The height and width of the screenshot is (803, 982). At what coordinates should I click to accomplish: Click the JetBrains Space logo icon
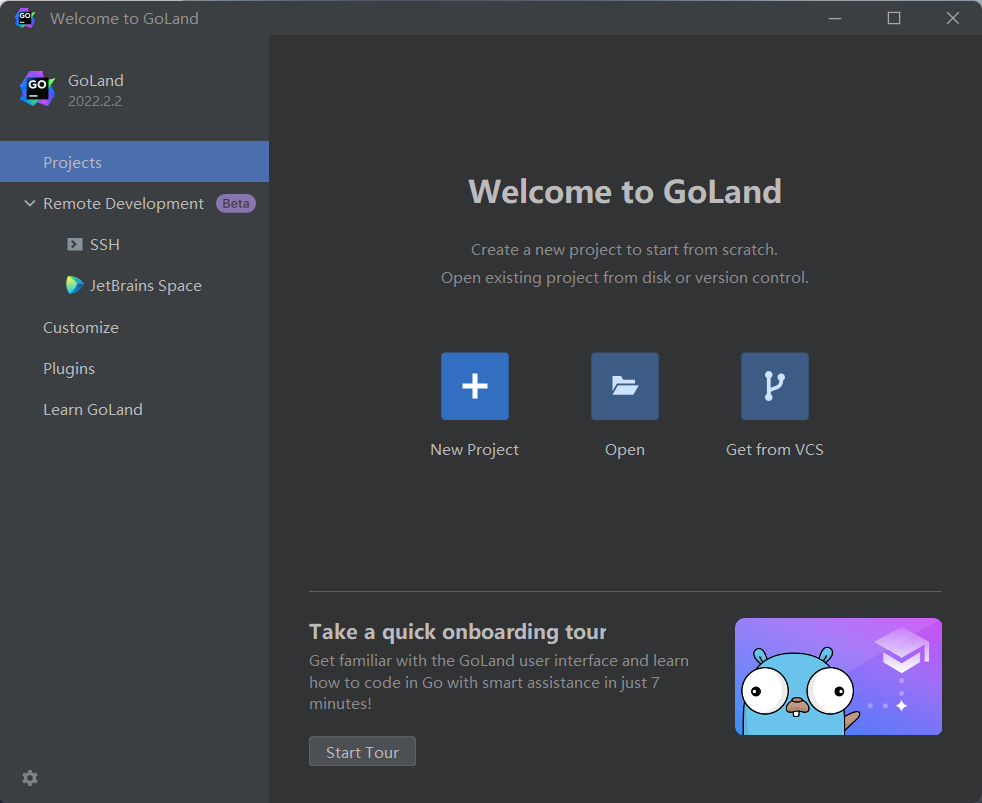(x=75, y=285)
